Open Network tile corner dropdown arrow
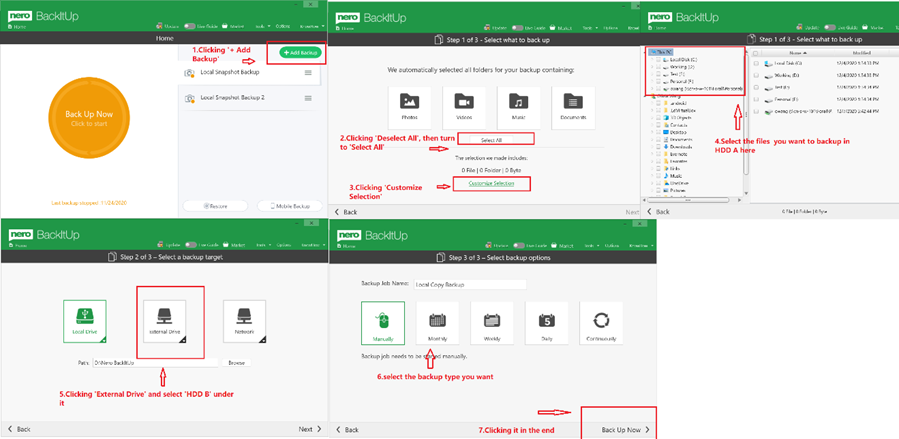This screenshot has height=439, width=899. click(262, 339)
